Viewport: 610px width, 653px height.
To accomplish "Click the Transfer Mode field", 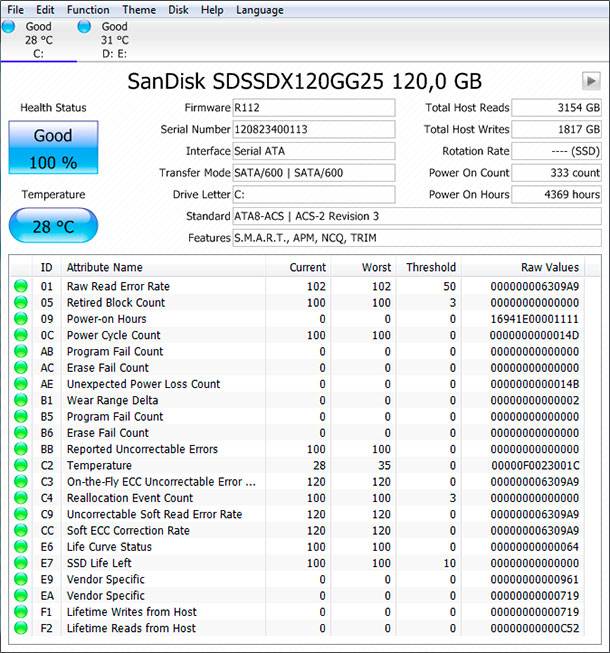I will coord(314,172).
